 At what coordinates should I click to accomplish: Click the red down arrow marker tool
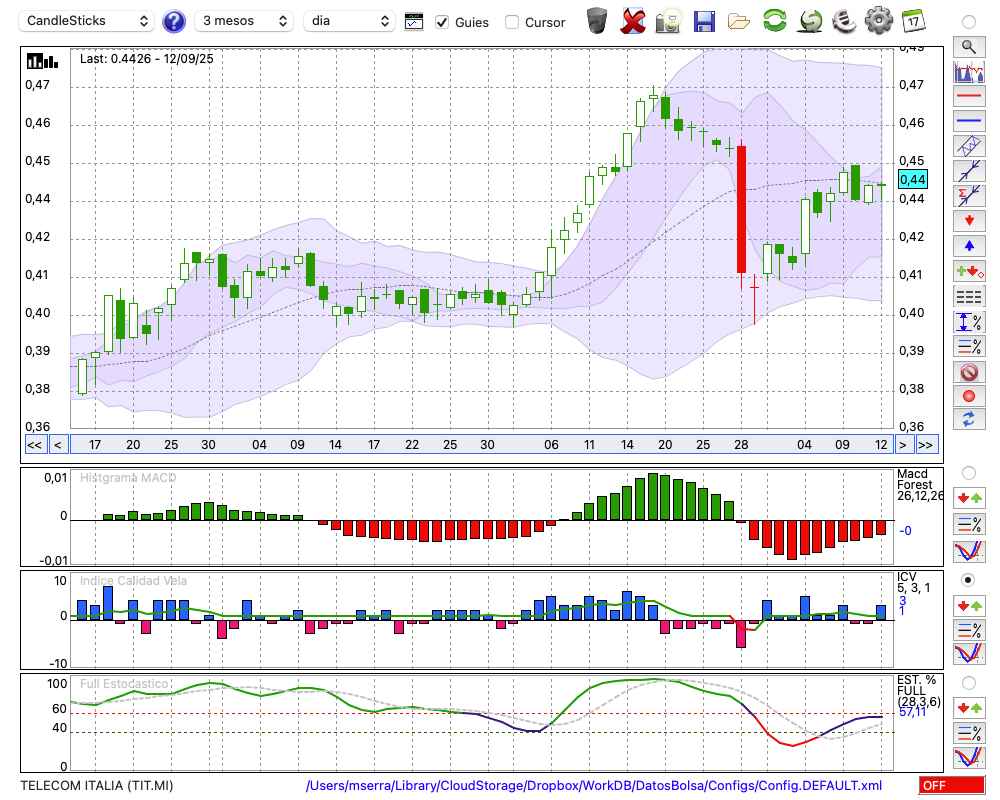point(969,221)
